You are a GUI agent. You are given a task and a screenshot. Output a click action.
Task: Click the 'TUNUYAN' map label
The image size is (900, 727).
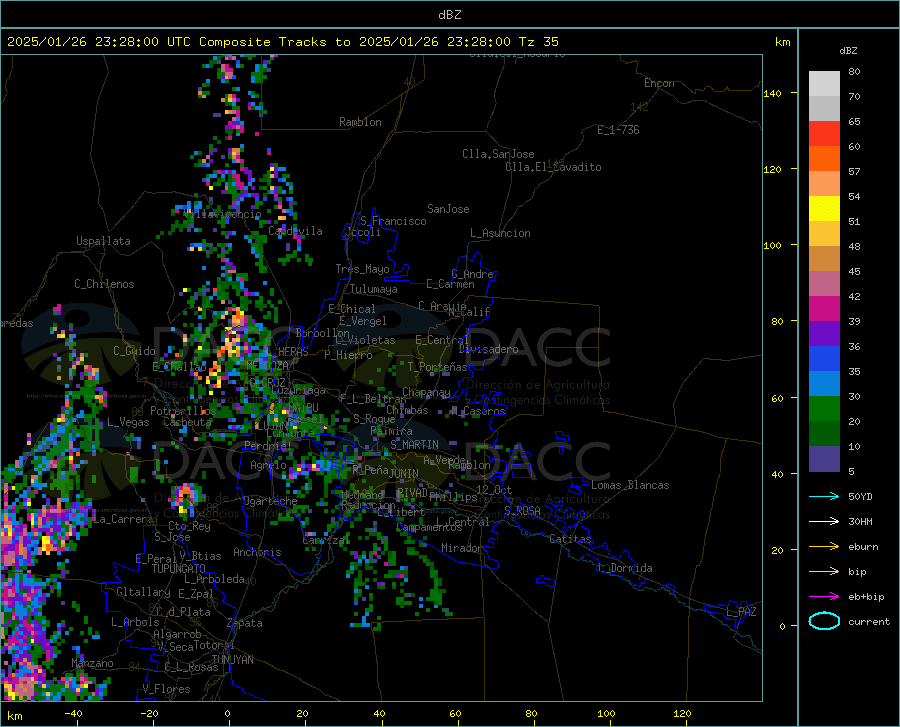(x=232, y=660)
